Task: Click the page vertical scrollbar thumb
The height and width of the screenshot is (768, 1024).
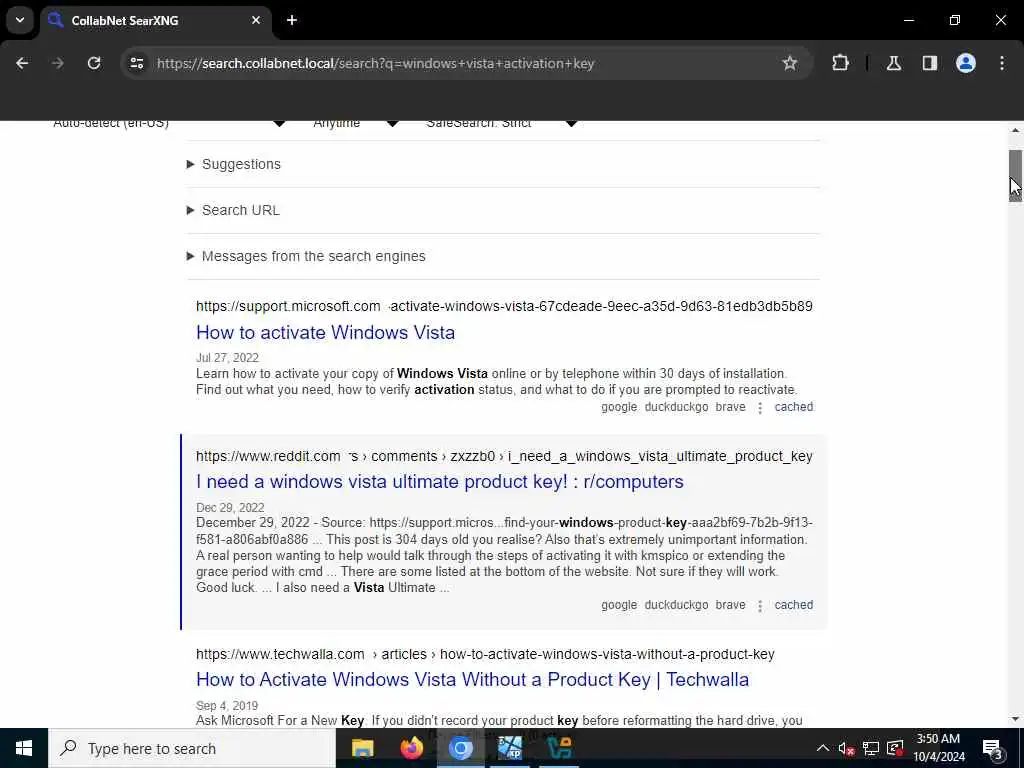Action: tap(1015, 175)
